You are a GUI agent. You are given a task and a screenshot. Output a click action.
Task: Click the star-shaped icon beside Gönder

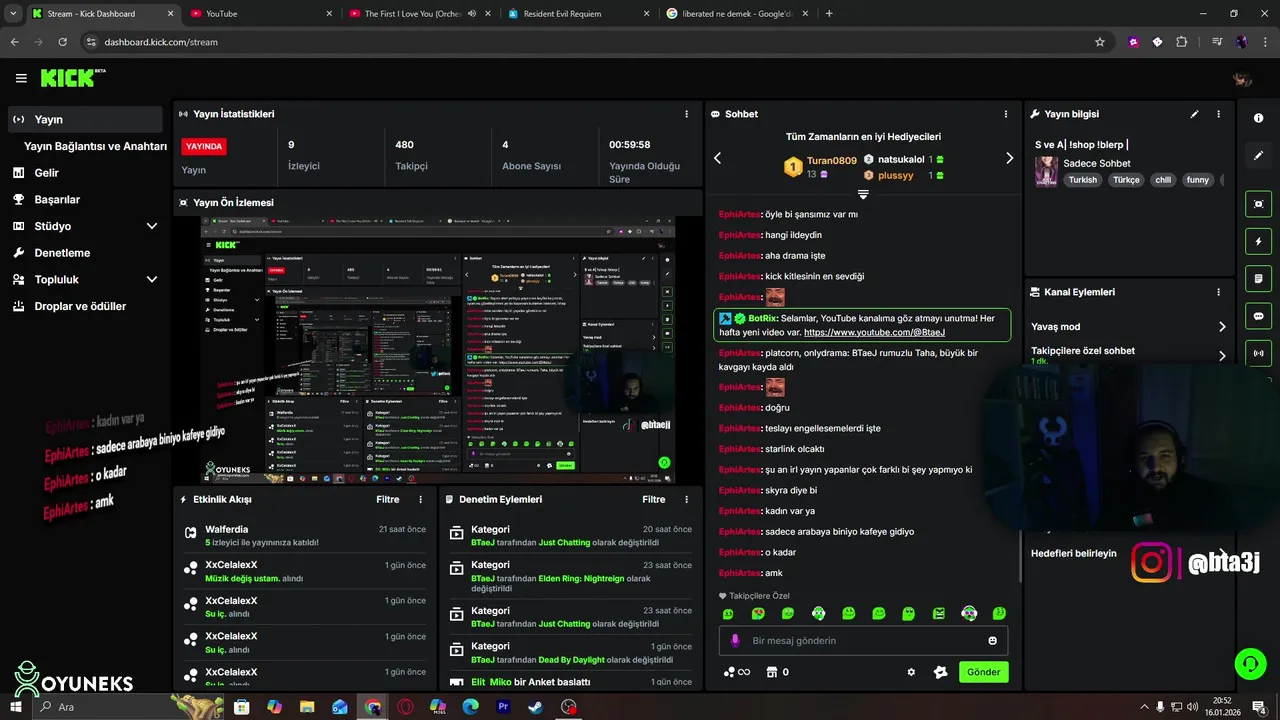[x=940, y=672]
